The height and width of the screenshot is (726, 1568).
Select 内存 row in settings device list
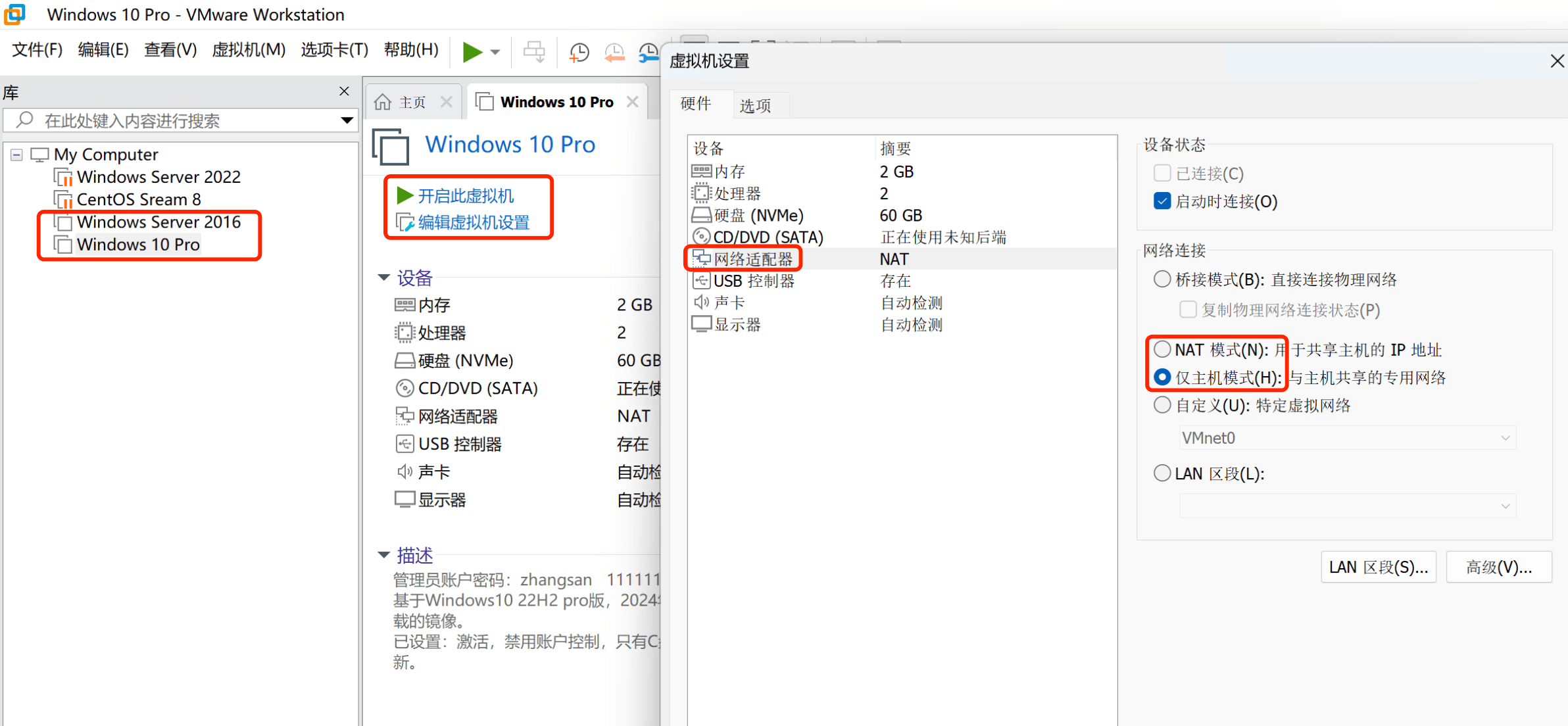pyautogui.click(x=902, y=172)
